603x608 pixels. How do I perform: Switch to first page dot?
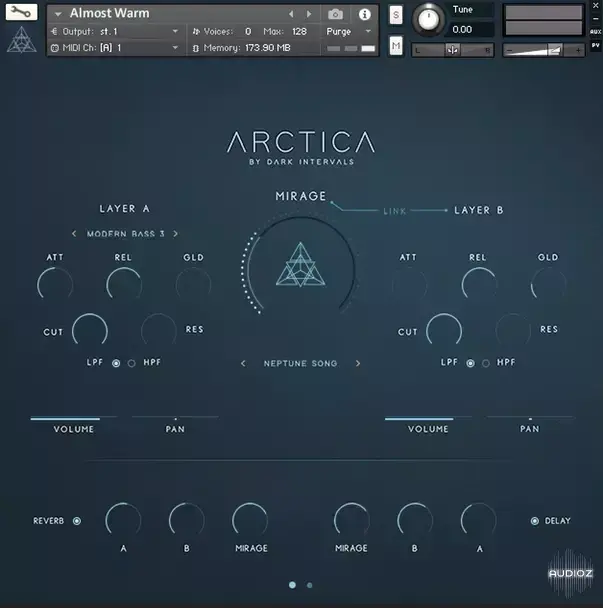tap(292, 585)
